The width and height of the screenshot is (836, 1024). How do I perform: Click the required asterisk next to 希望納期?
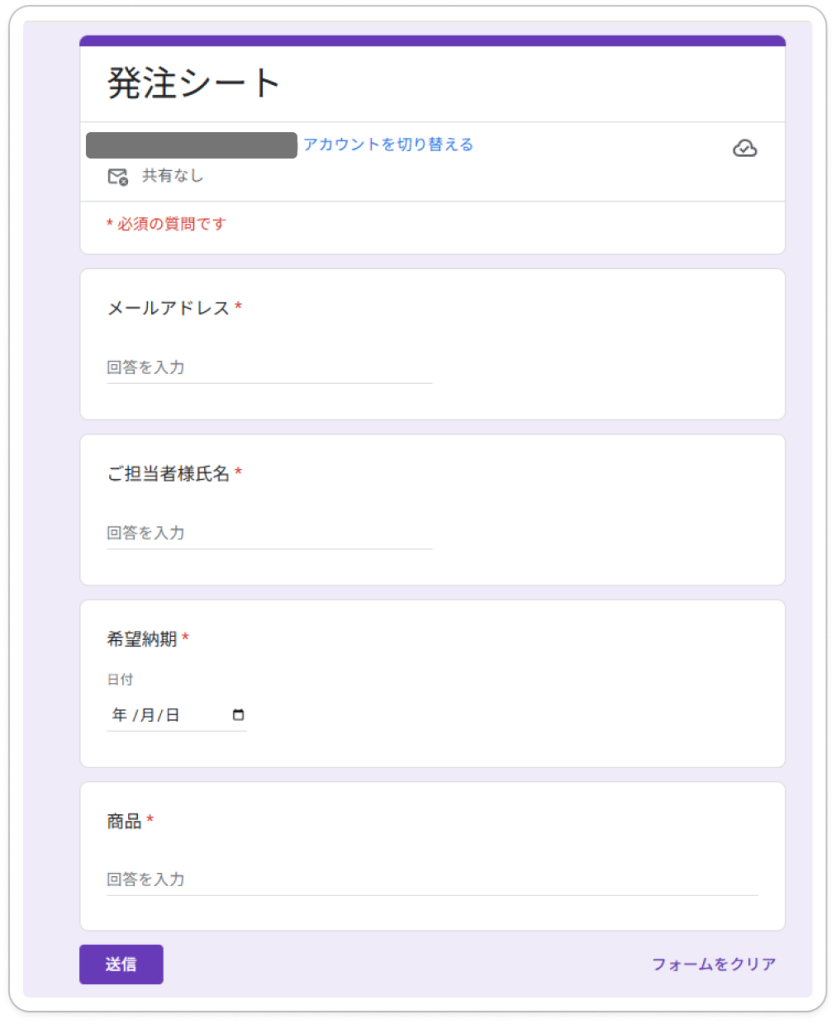pyautogui.click(x=185, y=638)
